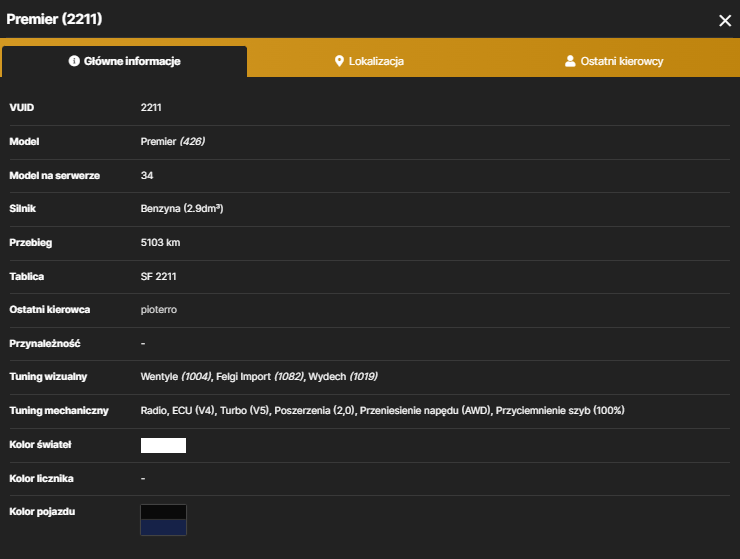This screenshot has width=740, height=559.
Task: Click the Model na serwerze label
Action: [x=55, y=176]
